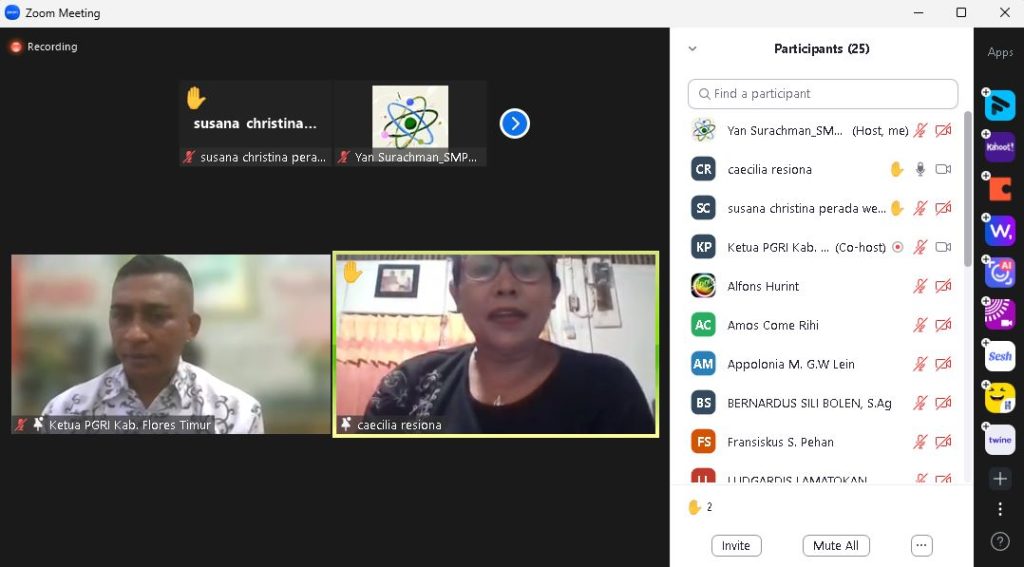Select Amos Come Rihi in participant list
This screenshot has height=567, width=1024.
[773, 325]
